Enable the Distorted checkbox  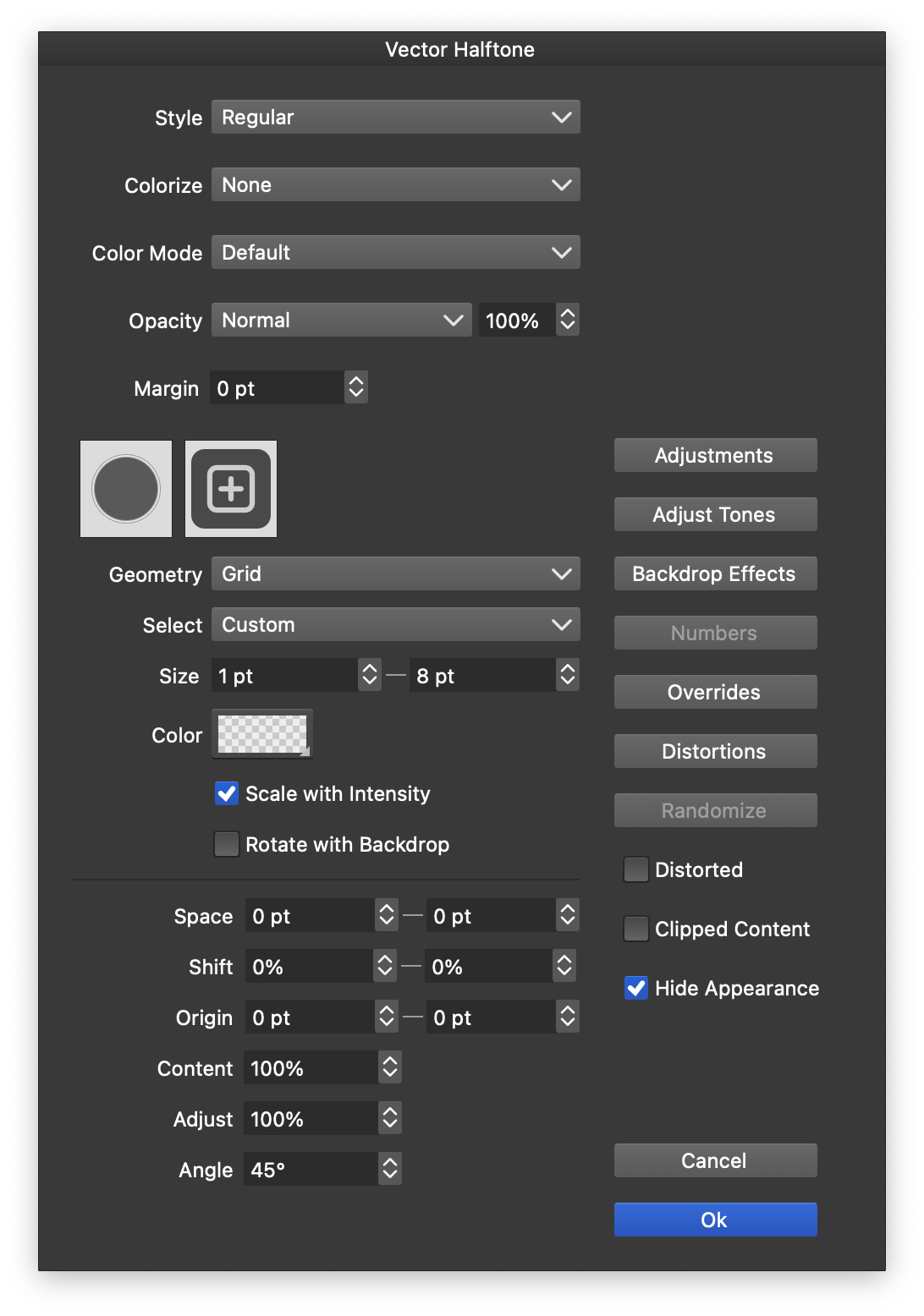636,869
